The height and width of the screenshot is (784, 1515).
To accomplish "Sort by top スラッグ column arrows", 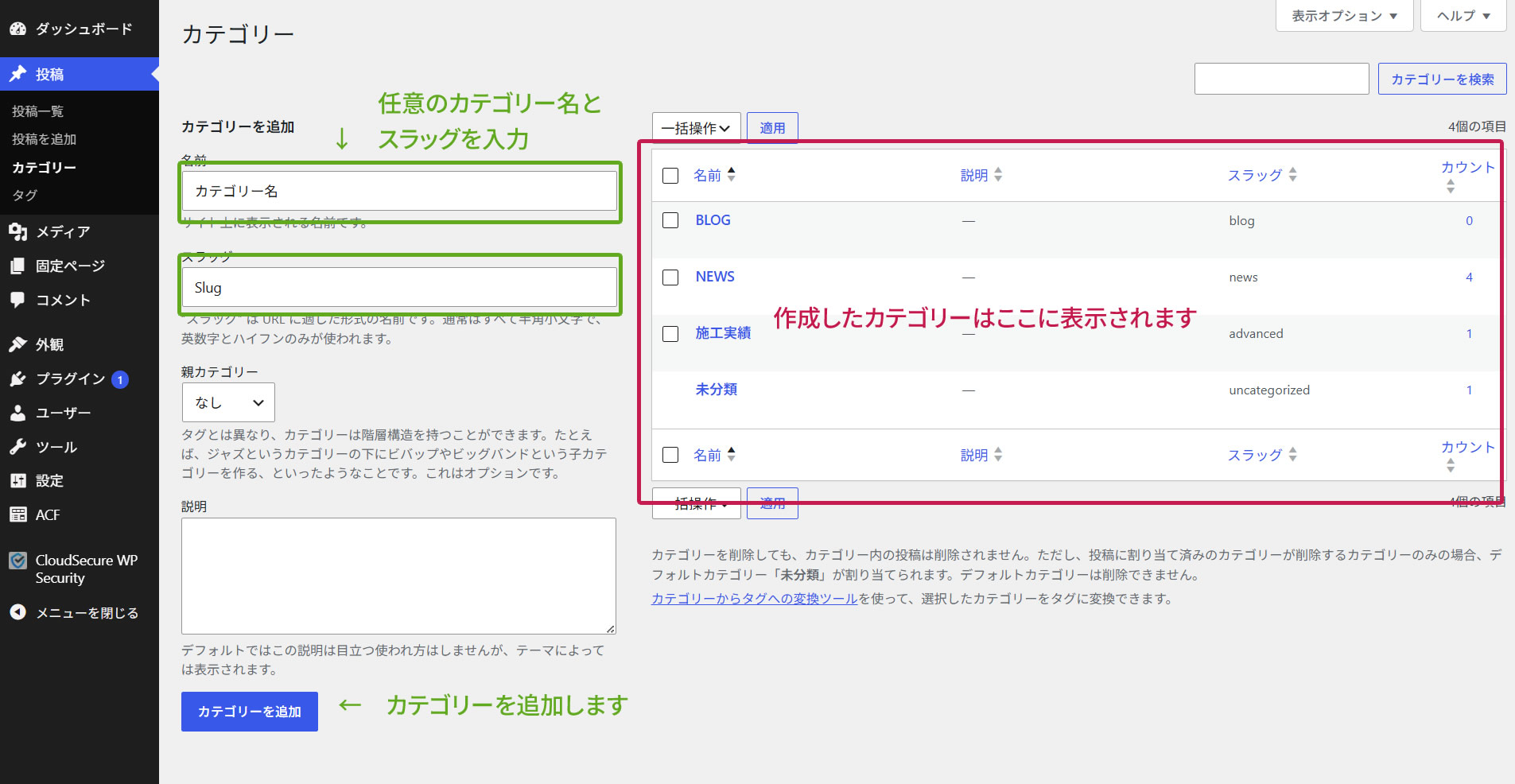I will coord(1292,174).
